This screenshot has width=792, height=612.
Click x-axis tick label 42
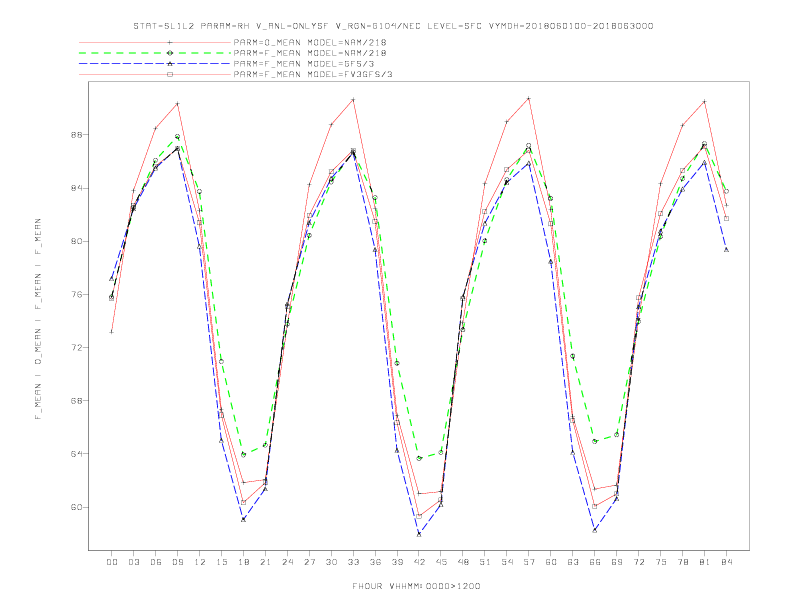[419, 562]
